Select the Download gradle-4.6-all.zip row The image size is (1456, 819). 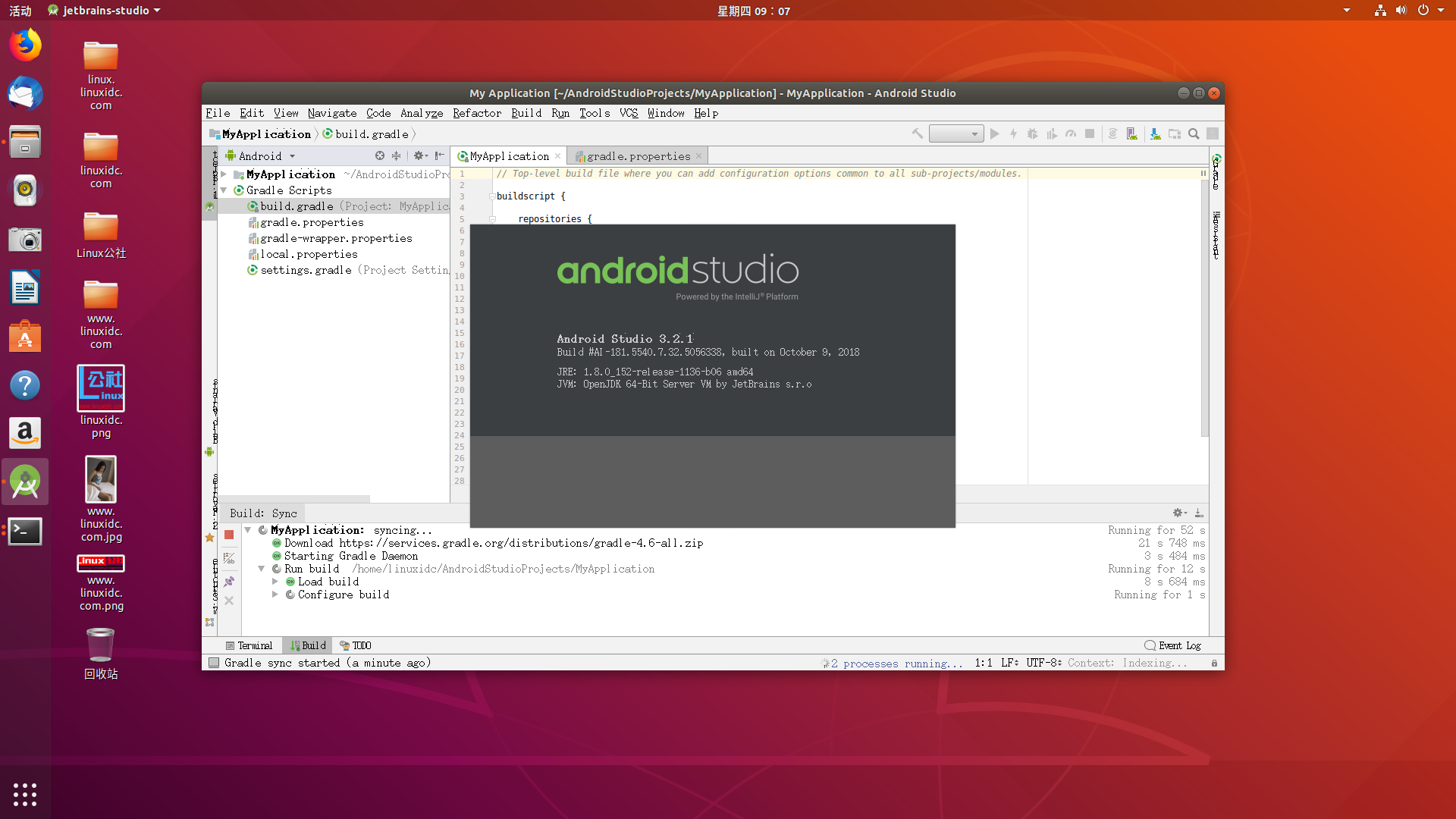click(724, 543)
